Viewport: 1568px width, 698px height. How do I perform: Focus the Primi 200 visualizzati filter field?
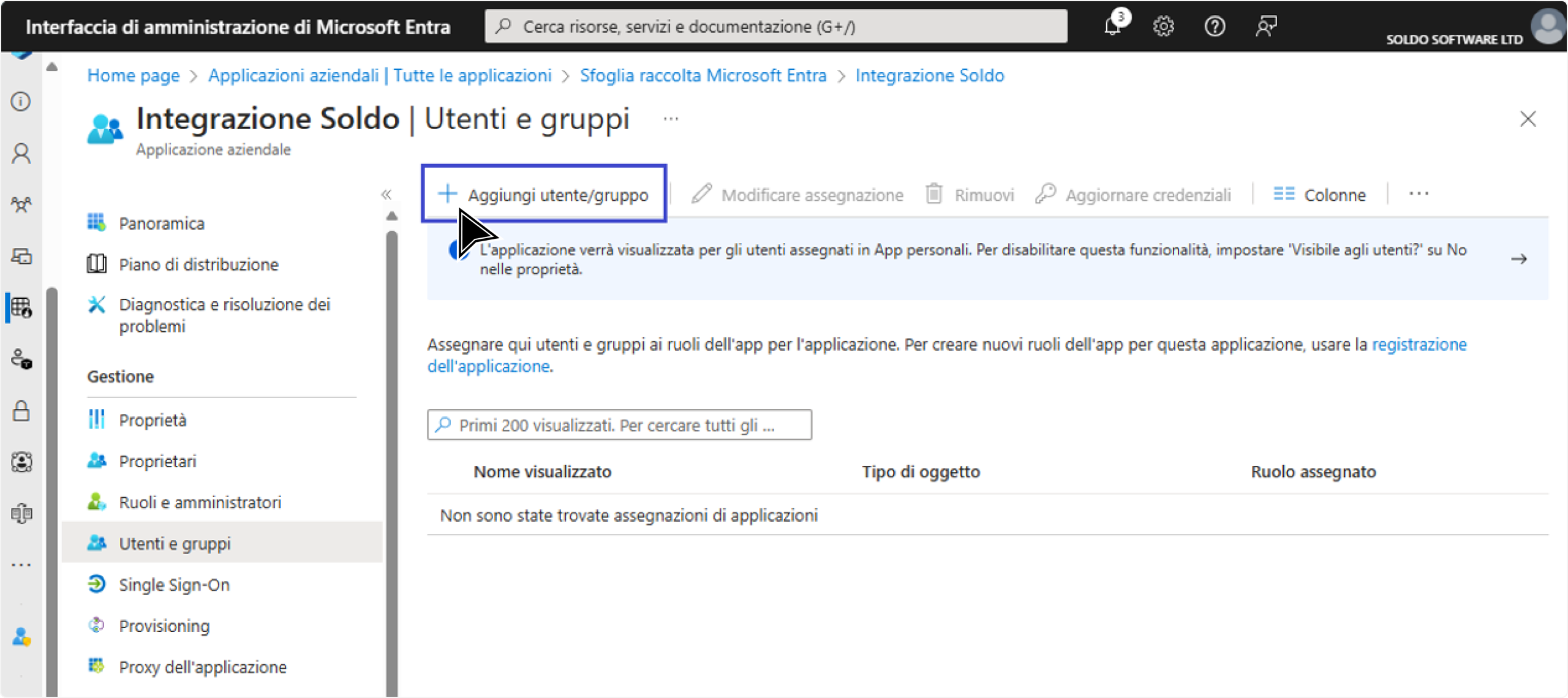pyautogui.click(x=619, y=425)
